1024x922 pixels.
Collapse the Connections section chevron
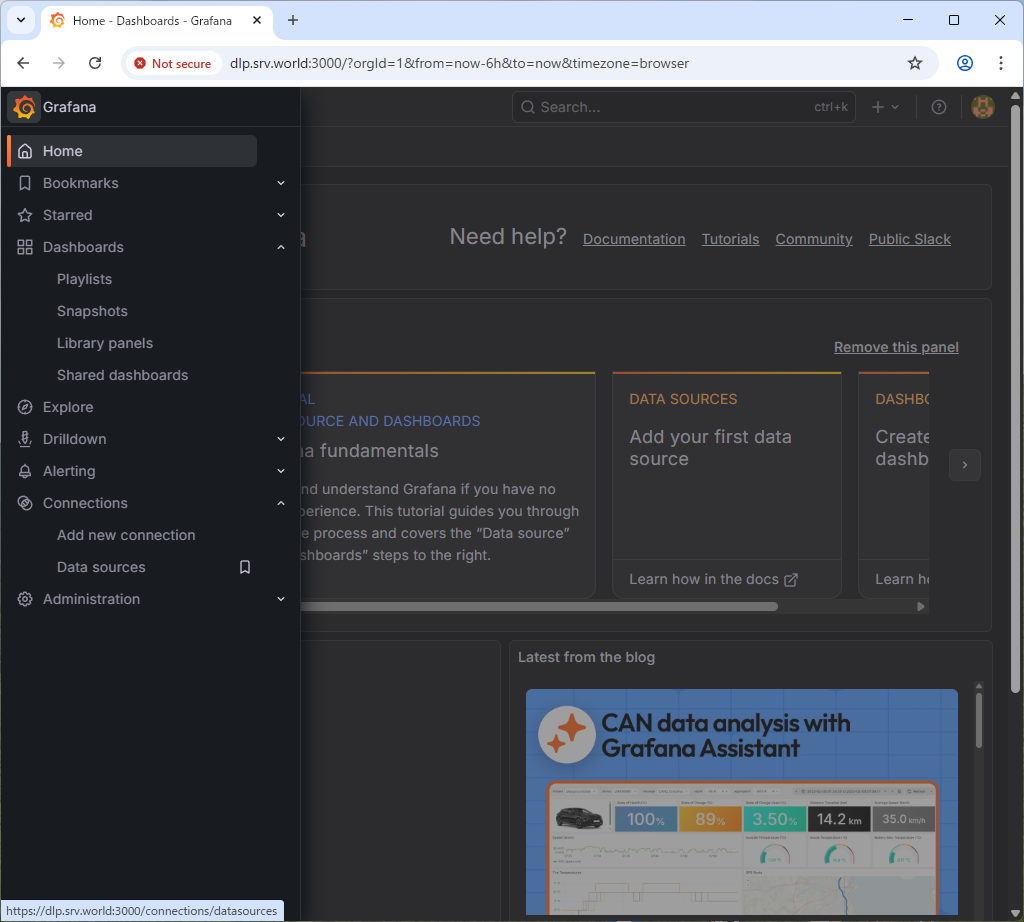click(281, 503)
